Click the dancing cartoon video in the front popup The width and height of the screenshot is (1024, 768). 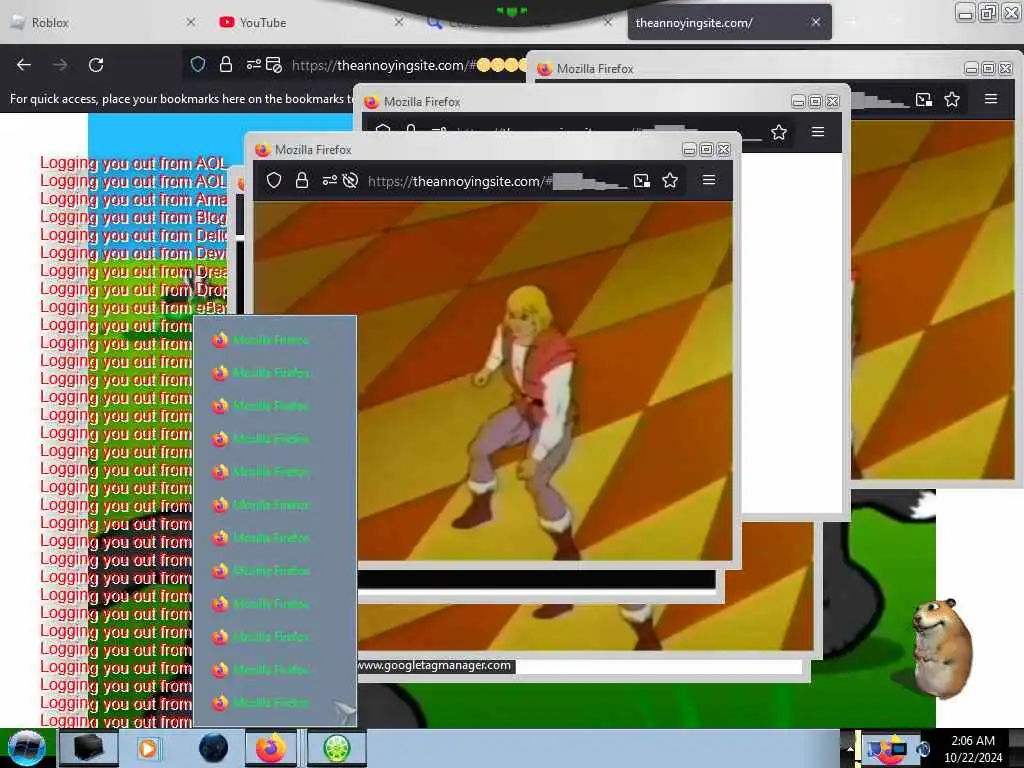pos(492,381)
